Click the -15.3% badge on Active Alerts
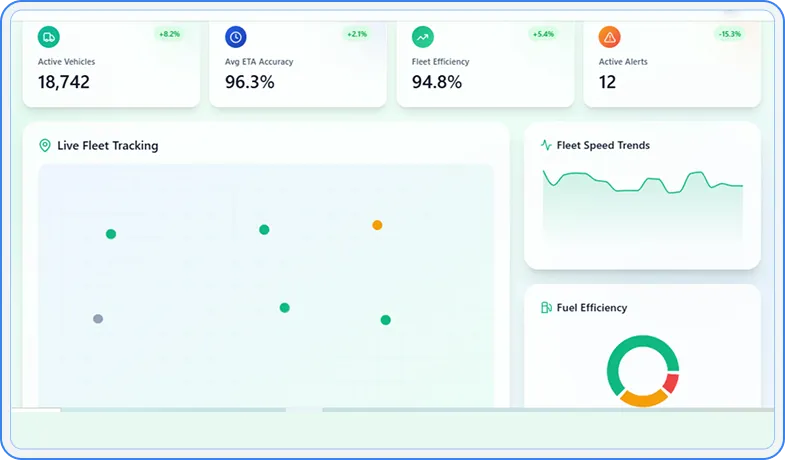 729,34
